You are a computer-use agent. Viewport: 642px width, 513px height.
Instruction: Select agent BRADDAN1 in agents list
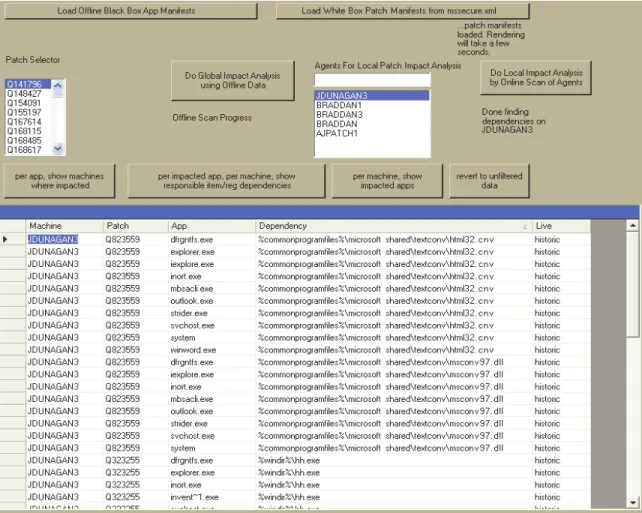[372, 105]
